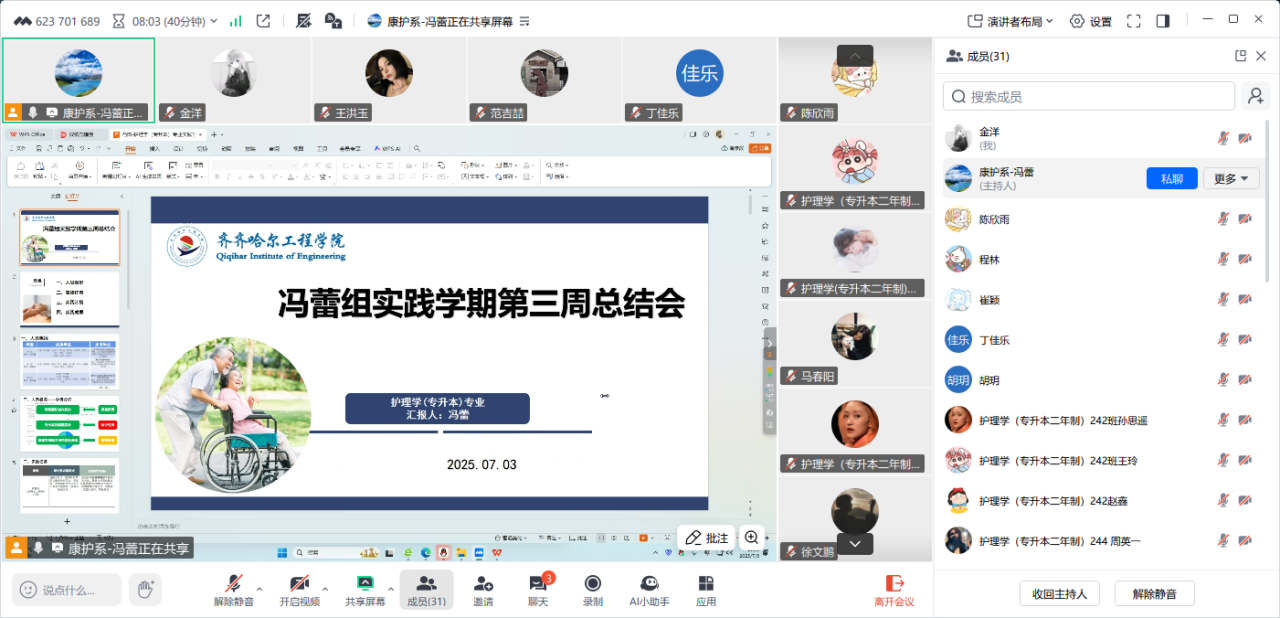Turn on camera with 开启视频
Image resolution: width=1280 pixels, height=618 pixels.
tap(299, 589)
